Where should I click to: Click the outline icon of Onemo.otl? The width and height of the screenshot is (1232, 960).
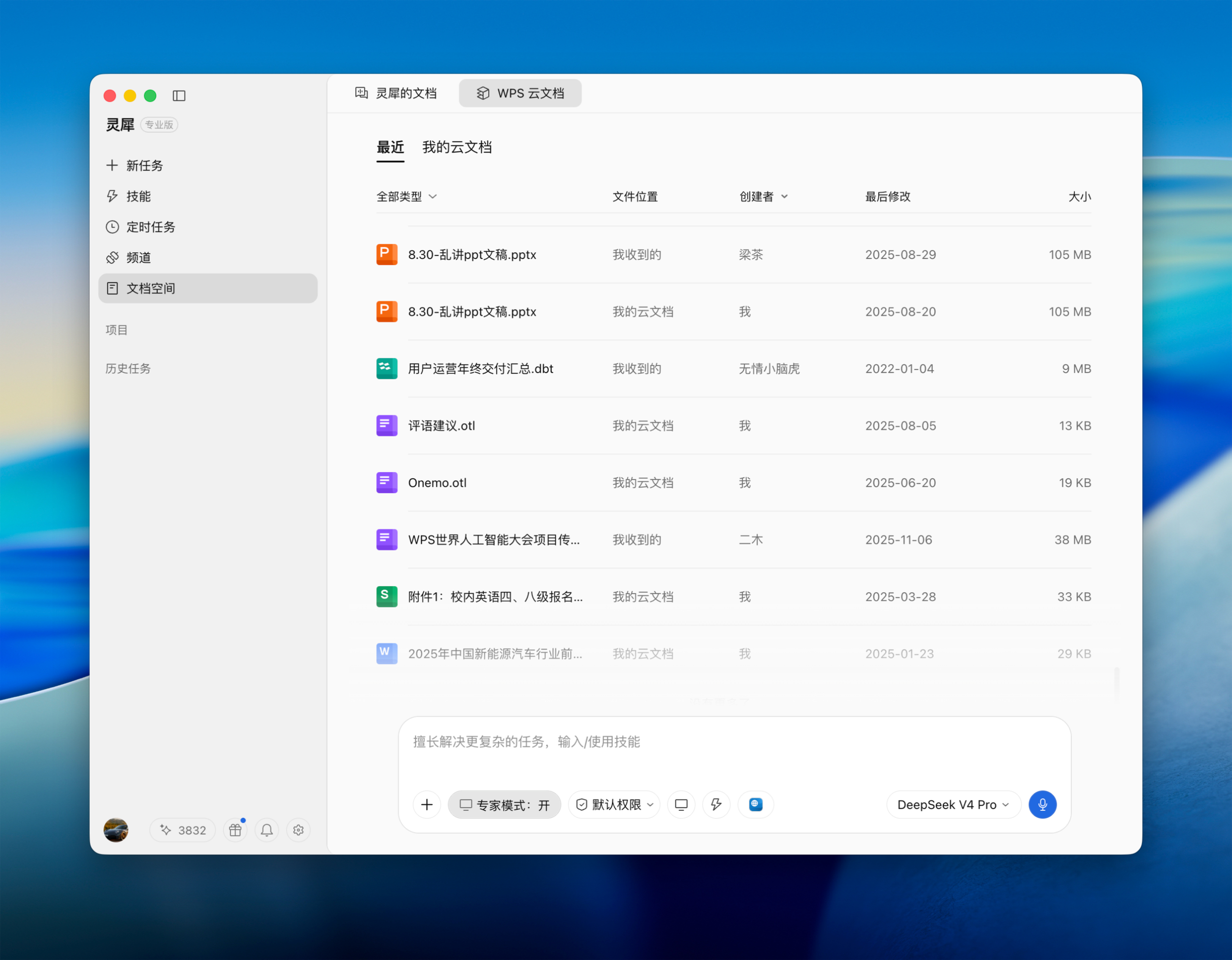pyautogui.click(x=387, y=482)
